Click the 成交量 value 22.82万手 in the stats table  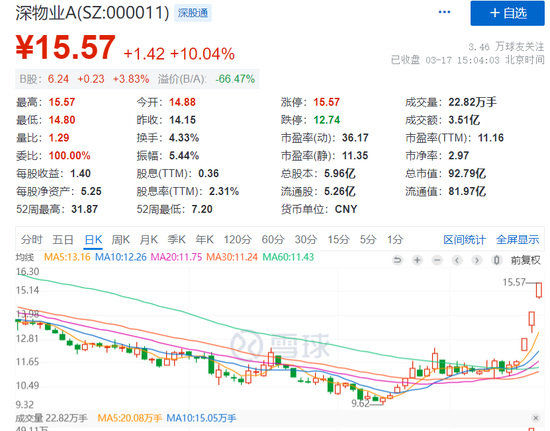click(x=472, y=102)
